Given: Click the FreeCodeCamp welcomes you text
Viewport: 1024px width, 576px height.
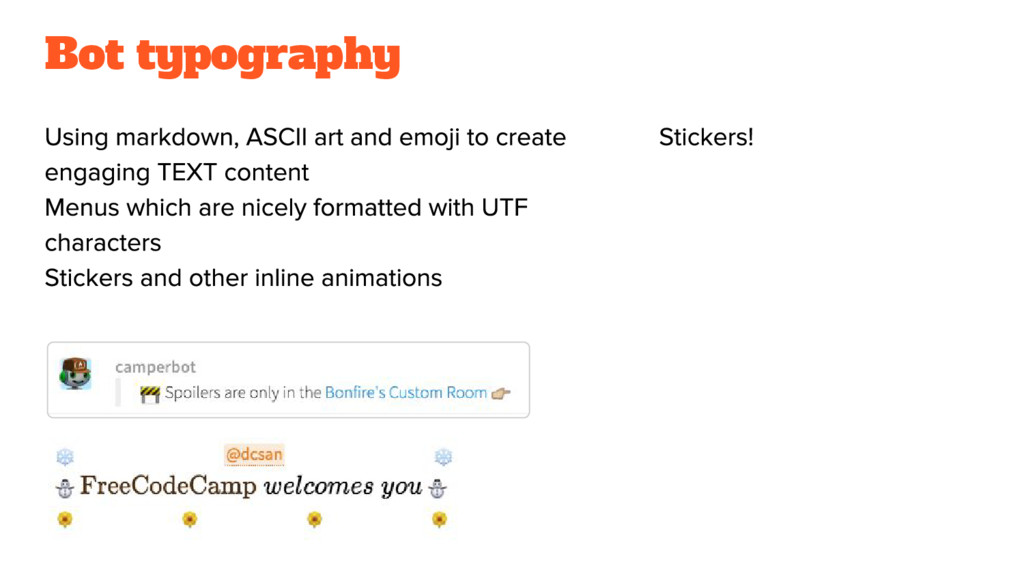Looking at the screenshot, I should pos(251,487).
